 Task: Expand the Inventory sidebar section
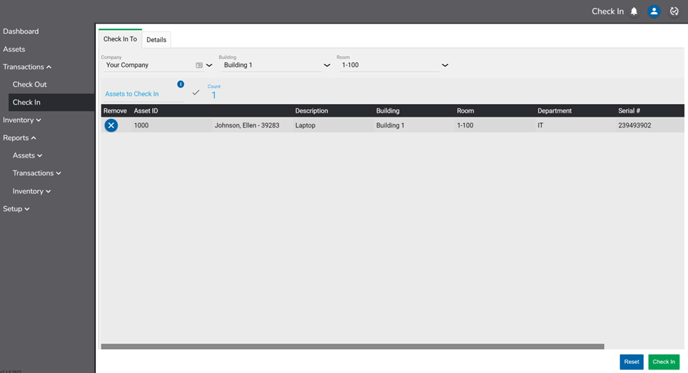pyautogui.click(x=22, y=120)
